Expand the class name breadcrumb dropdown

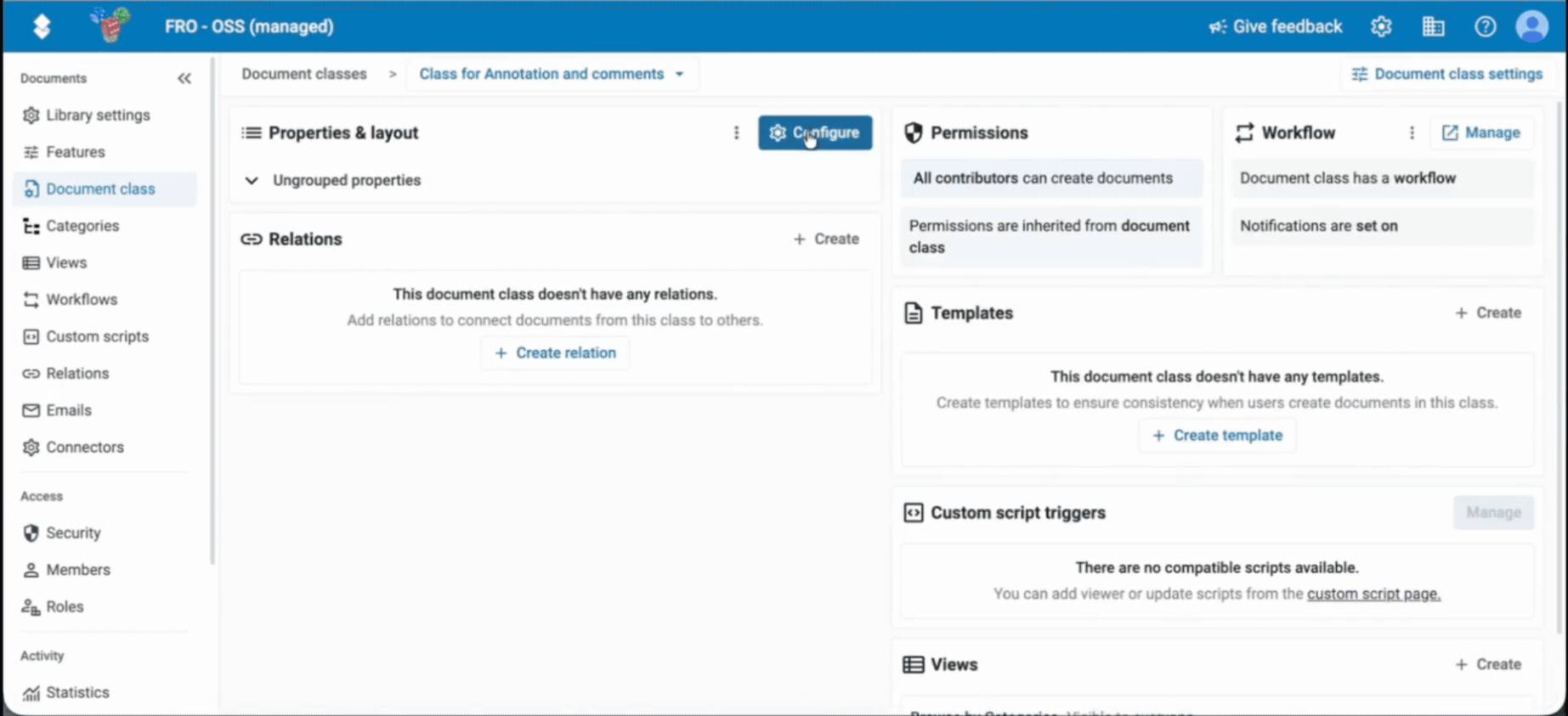679,74
